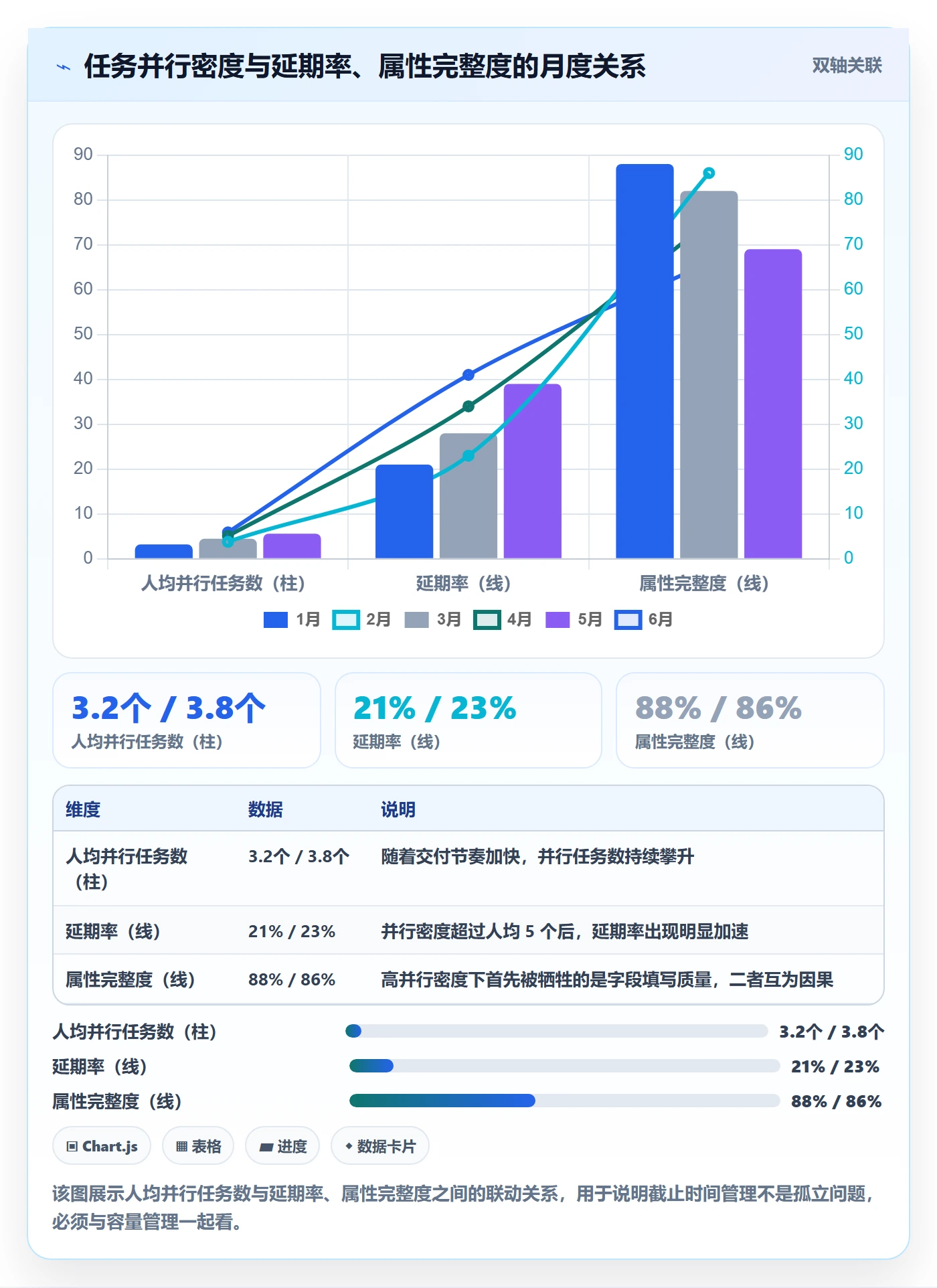
Task: Click the cyan line end point near 86
Action: (709, 173)
